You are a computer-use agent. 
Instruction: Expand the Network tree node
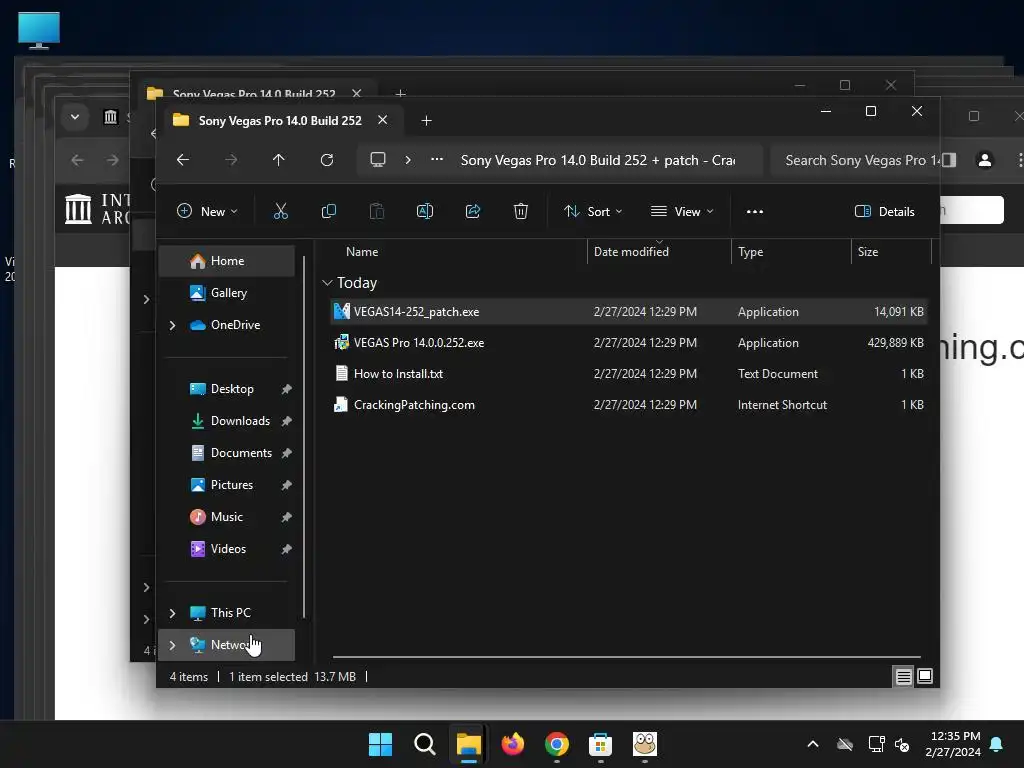tap(172, 645)
